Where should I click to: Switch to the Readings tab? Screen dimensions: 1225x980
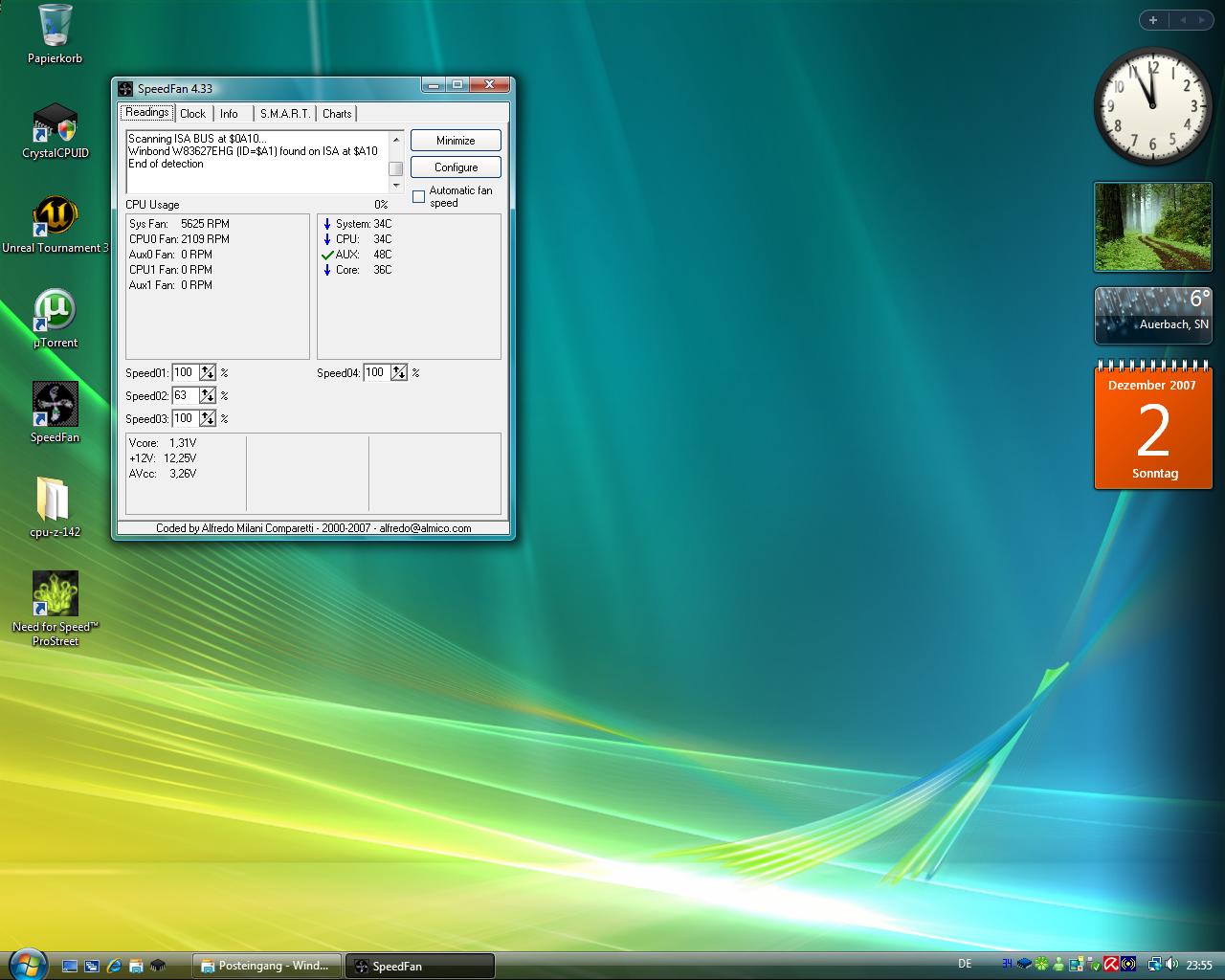pyautogui.click(x=147, y=112)
